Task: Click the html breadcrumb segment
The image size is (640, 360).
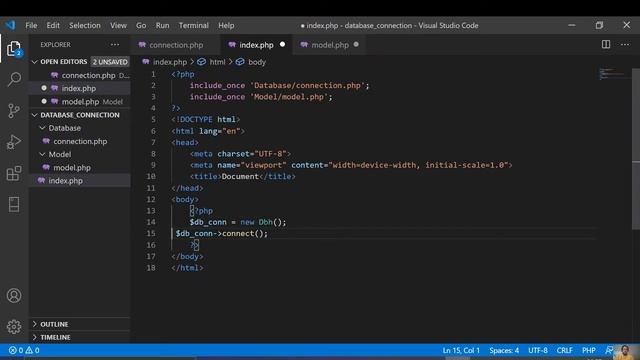Action: point(217,62)
